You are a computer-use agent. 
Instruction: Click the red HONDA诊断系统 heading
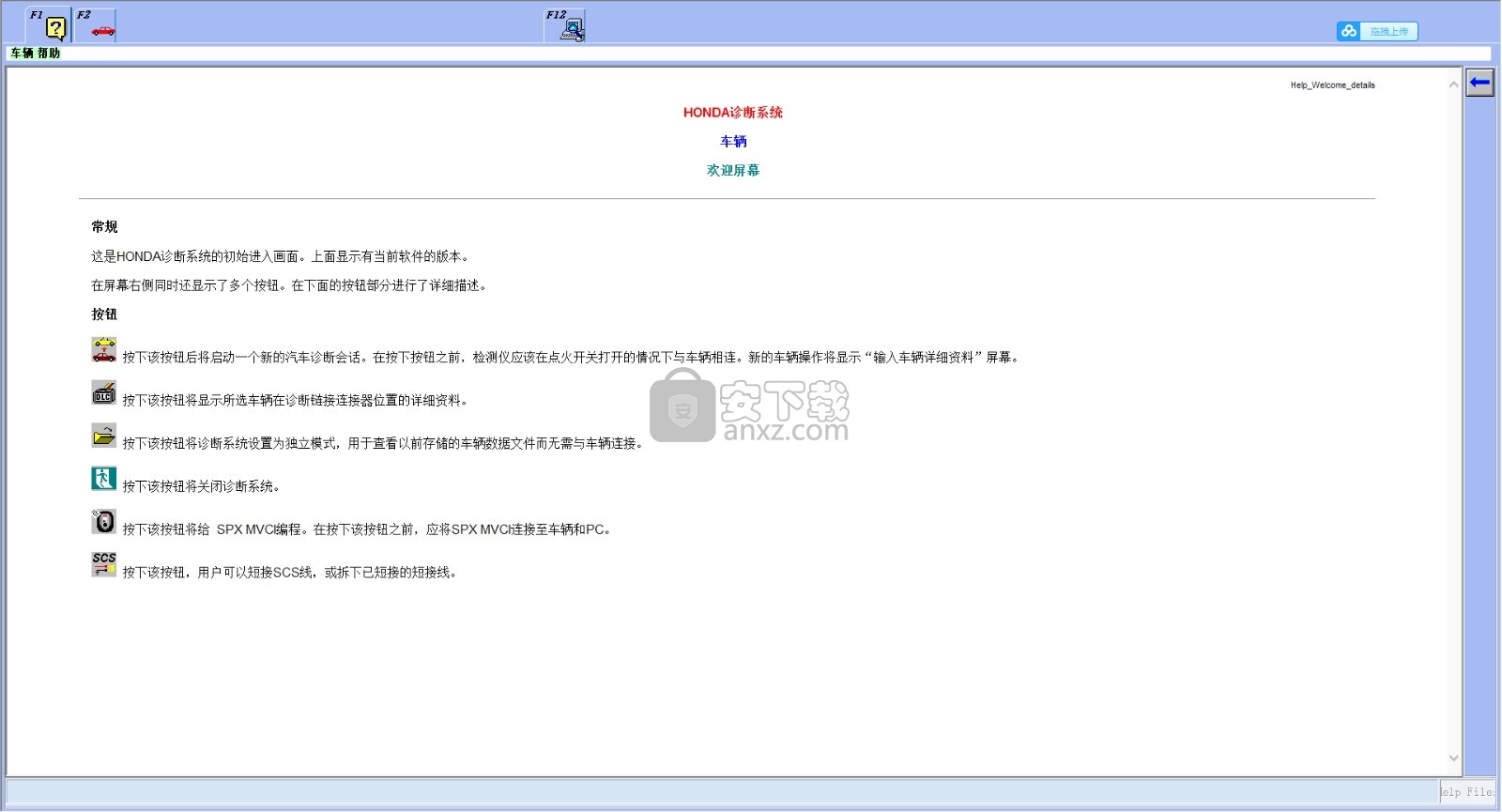[733, 113]
